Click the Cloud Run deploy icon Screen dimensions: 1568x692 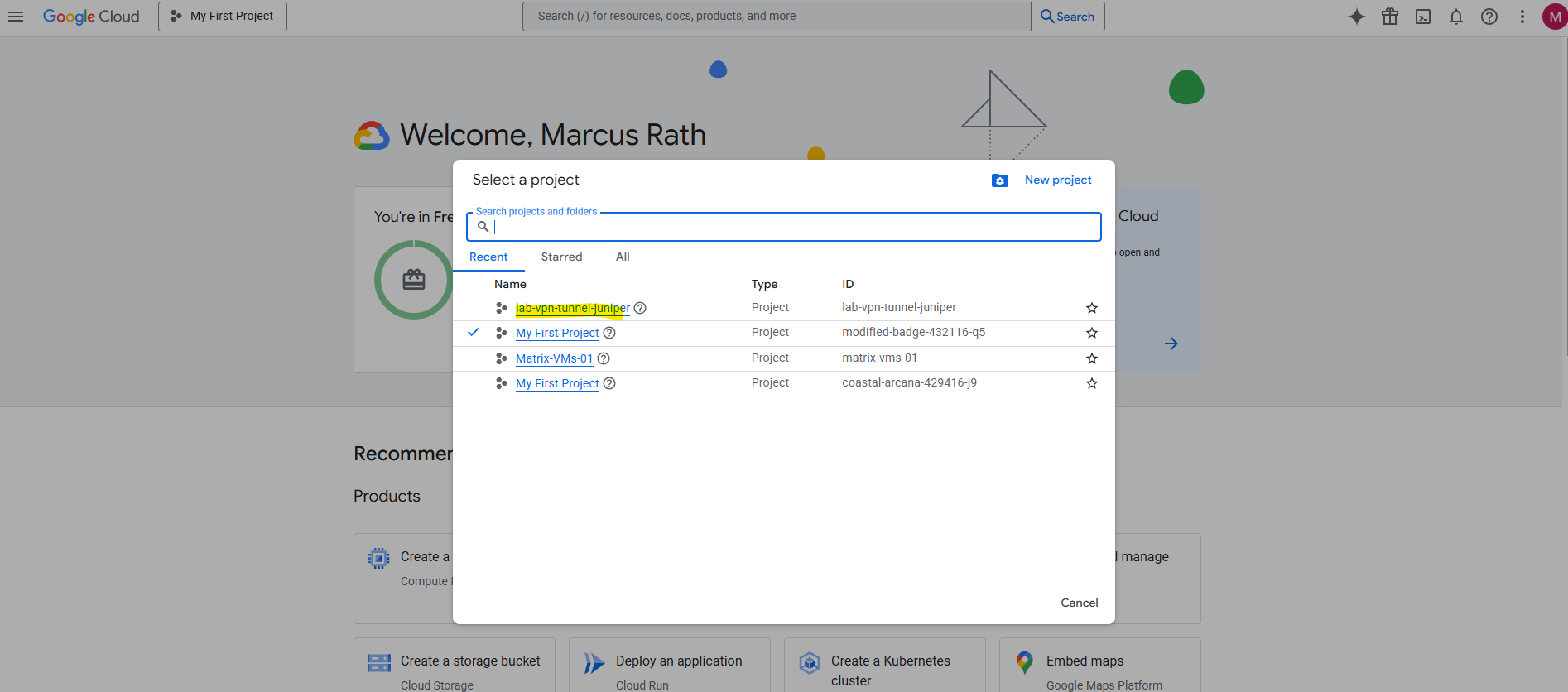594,663
